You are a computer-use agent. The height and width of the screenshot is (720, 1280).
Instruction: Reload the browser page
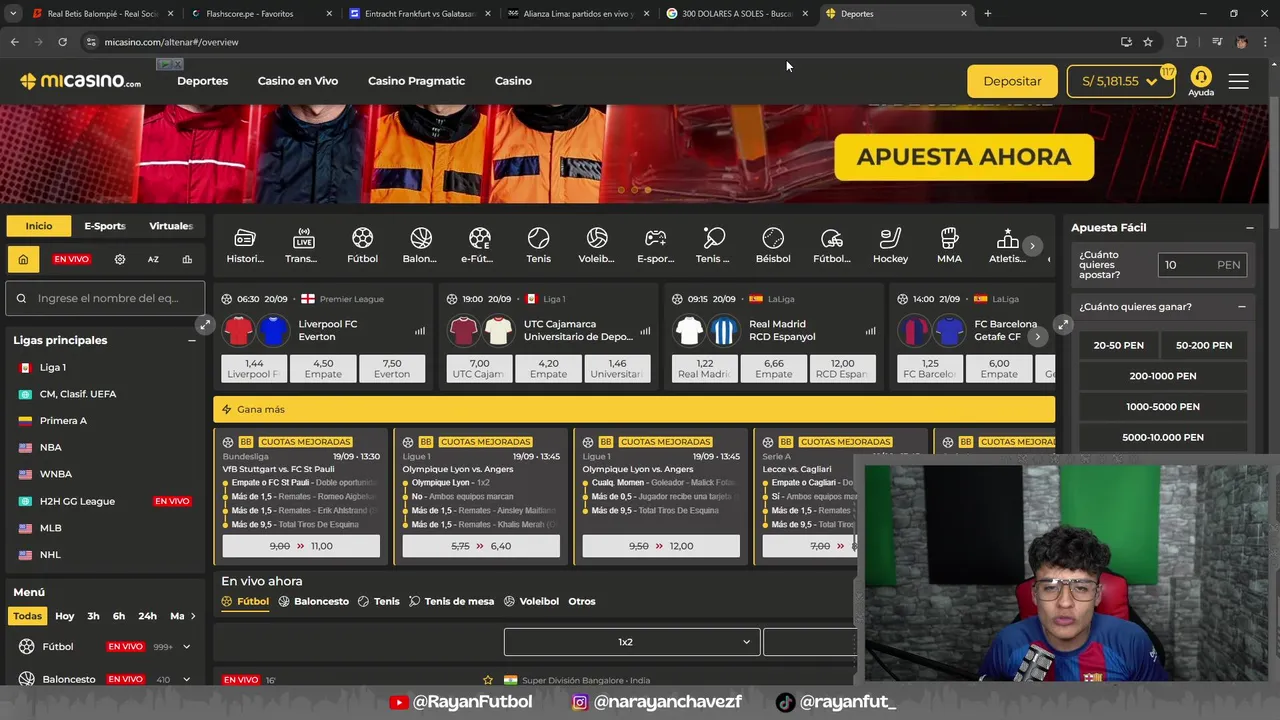[62, 42]
